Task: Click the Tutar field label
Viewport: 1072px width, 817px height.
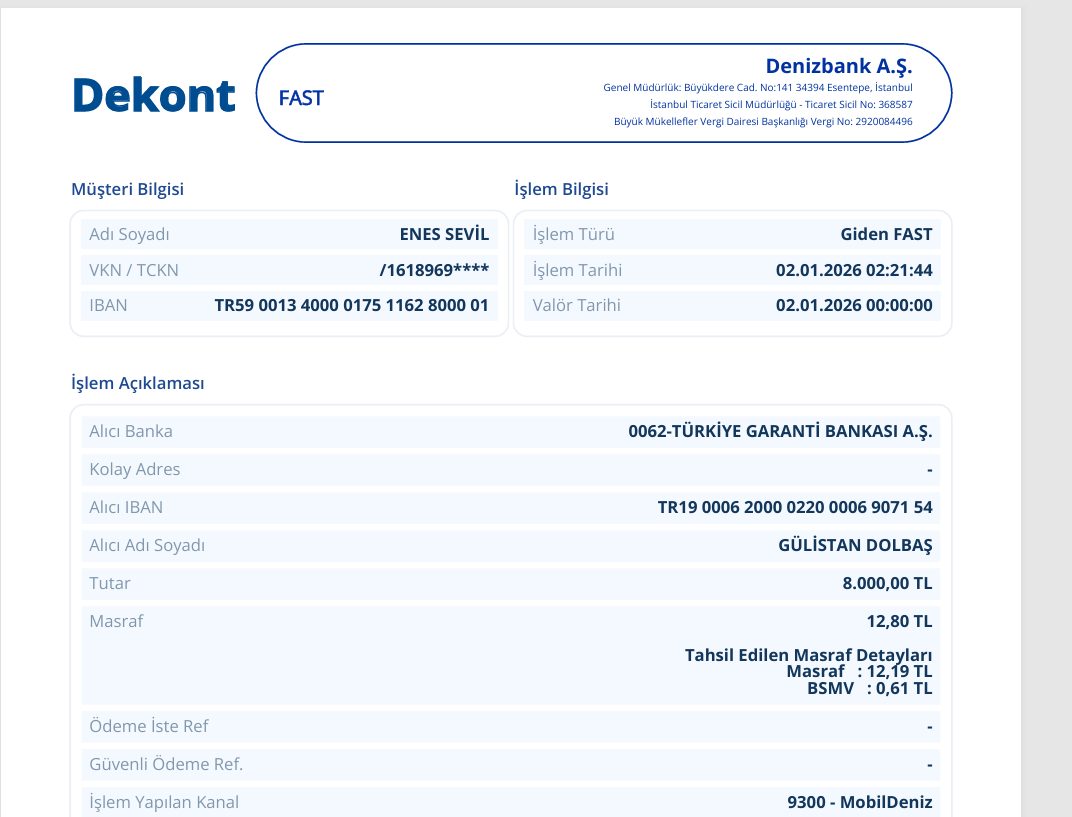Action: point(109,583)
